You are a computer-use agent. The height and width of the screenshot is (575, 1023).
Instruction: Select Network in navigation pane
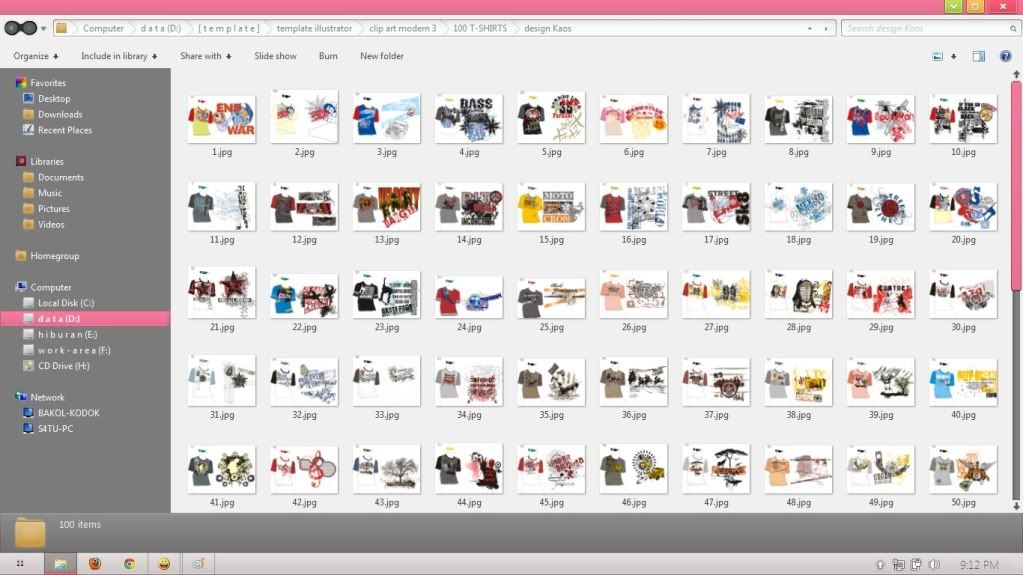coord(47,397)
